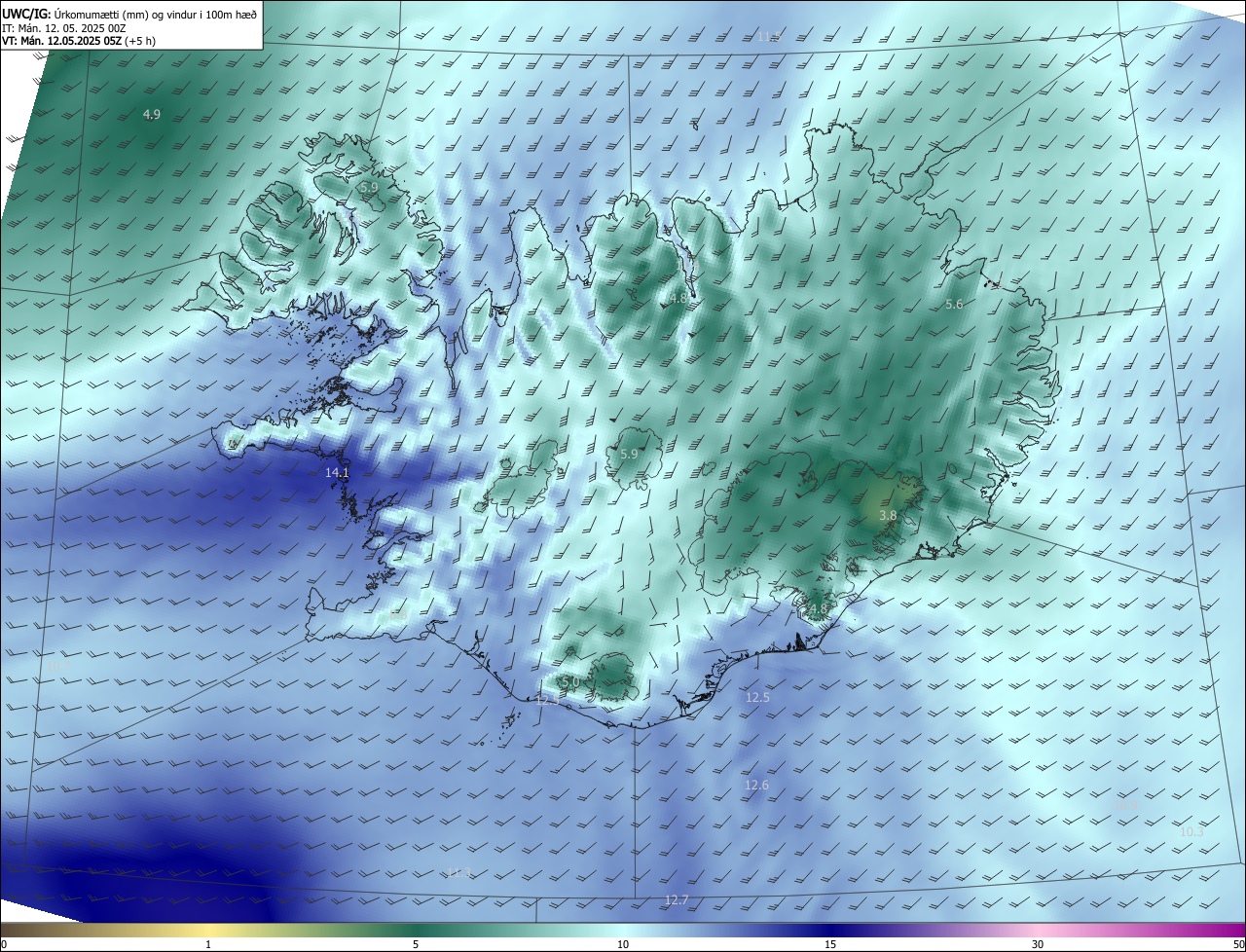Click the '10' tick on the colour scale

point(623,944)
